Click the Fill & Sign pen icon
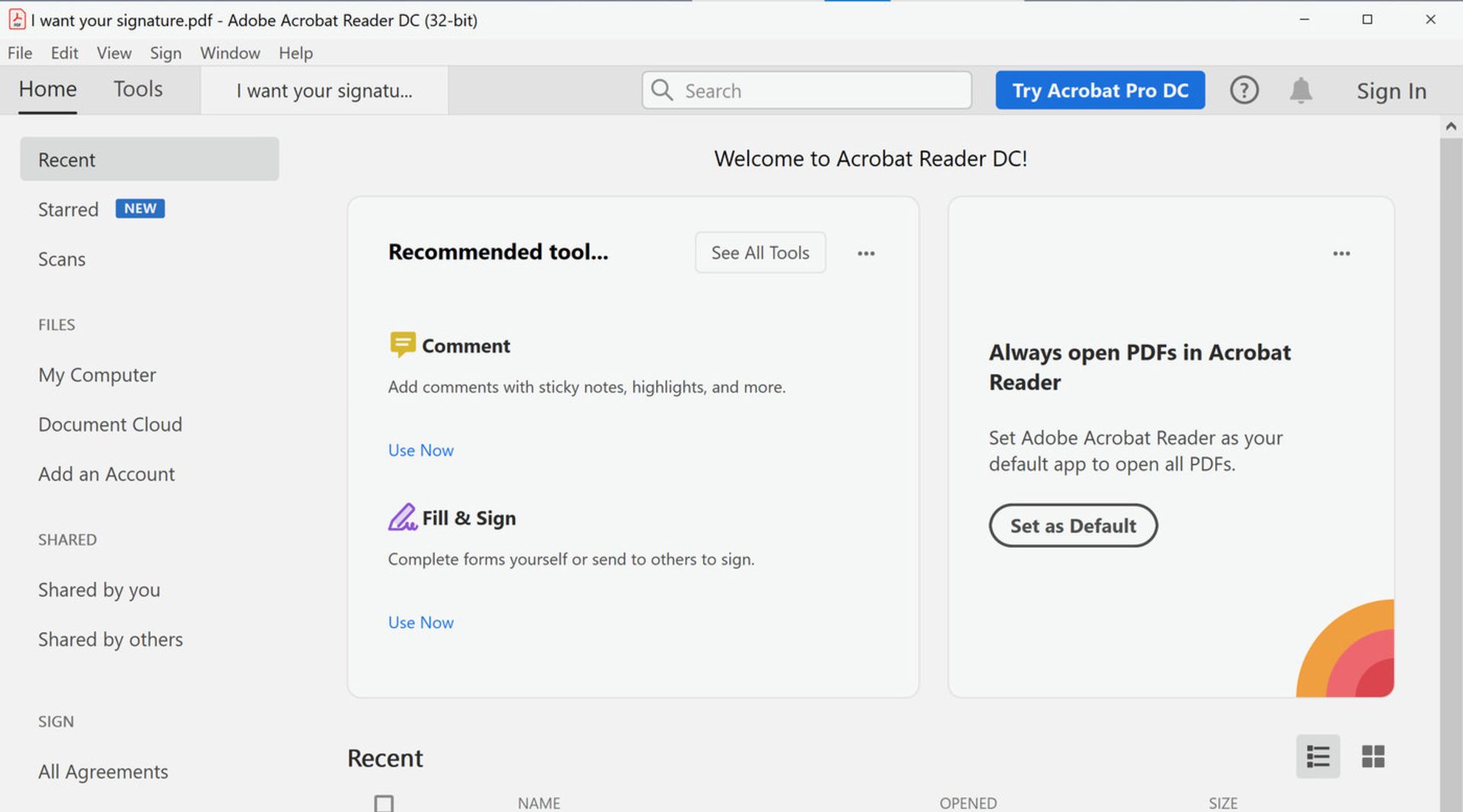 pos(402,517)
